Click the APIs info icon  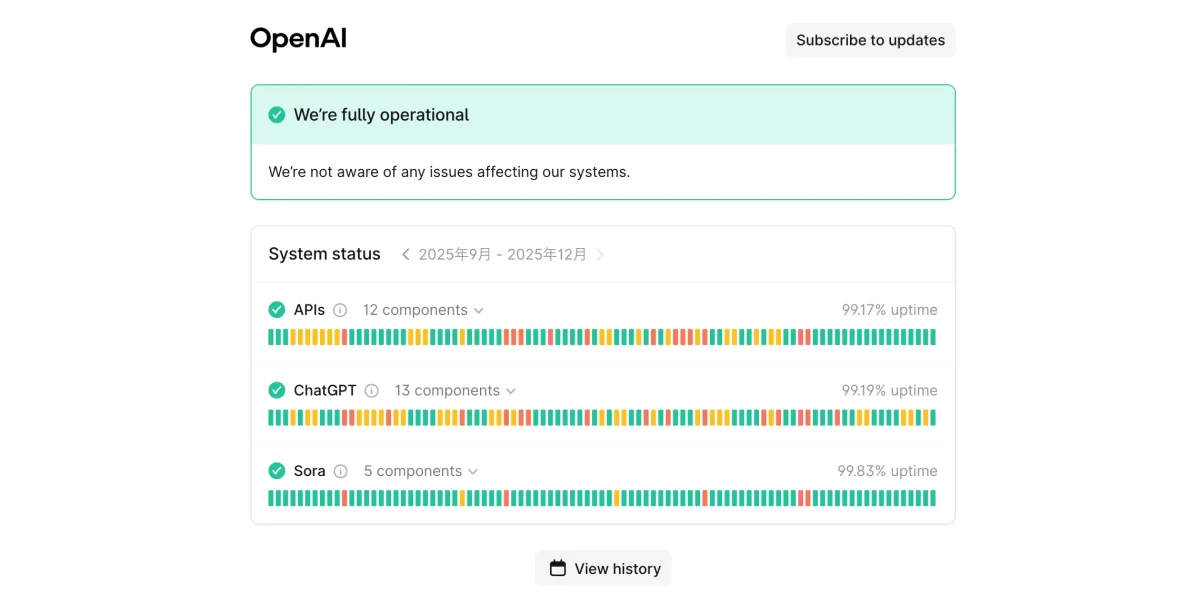340,310
